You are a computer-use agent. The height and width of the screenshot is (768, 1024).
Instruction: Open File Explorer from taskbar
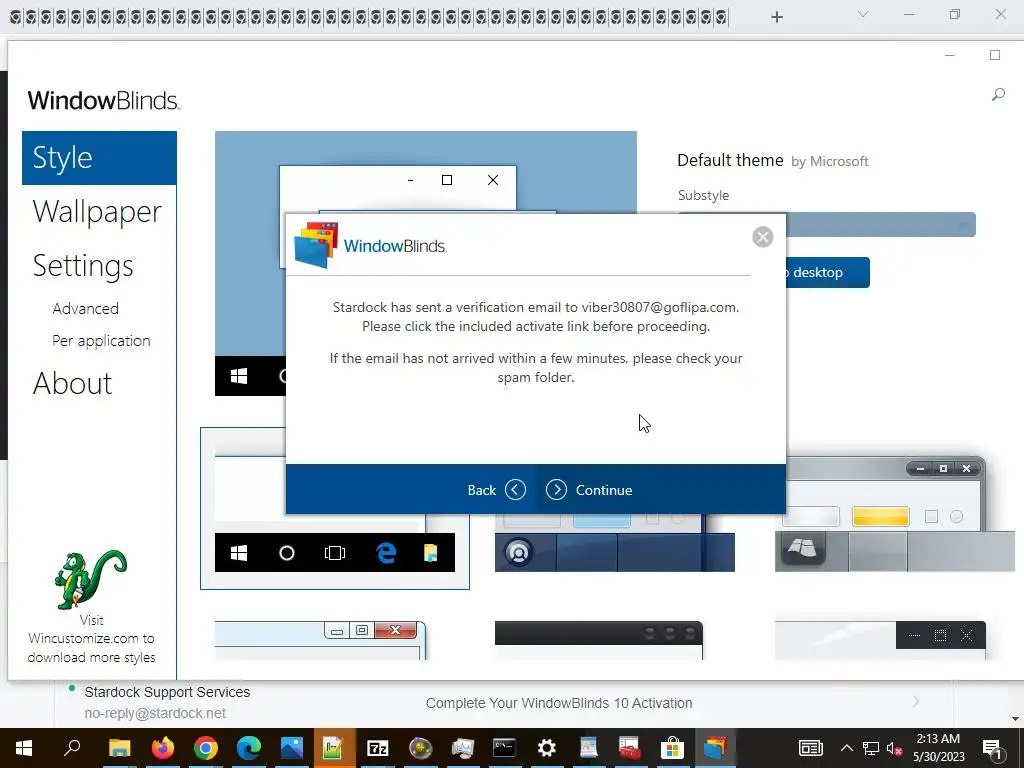[119, 748]
